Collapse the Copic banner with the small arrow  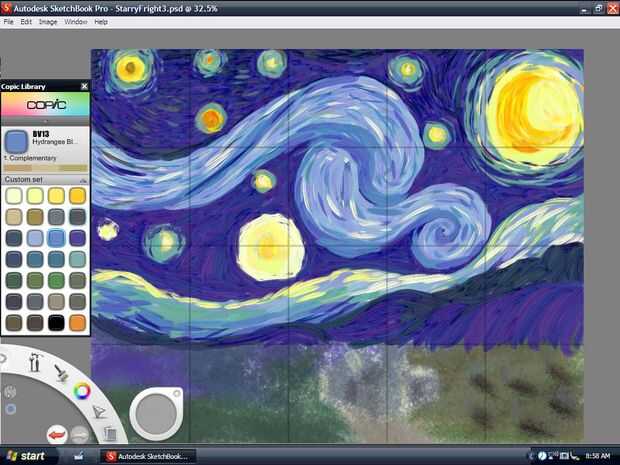(45, 121)
